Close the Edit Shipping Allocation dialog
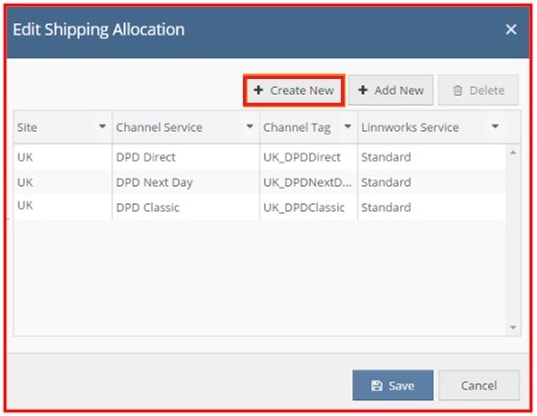 [511, 29]
